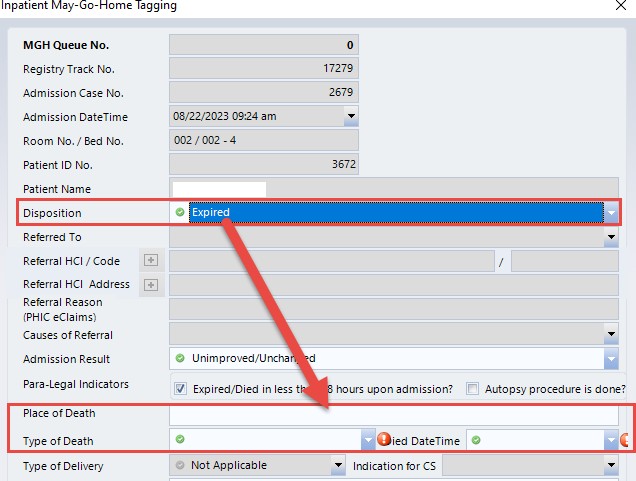Click green check icon in Admission Result field
The image size is (636, 481).
tap(180, 359)
